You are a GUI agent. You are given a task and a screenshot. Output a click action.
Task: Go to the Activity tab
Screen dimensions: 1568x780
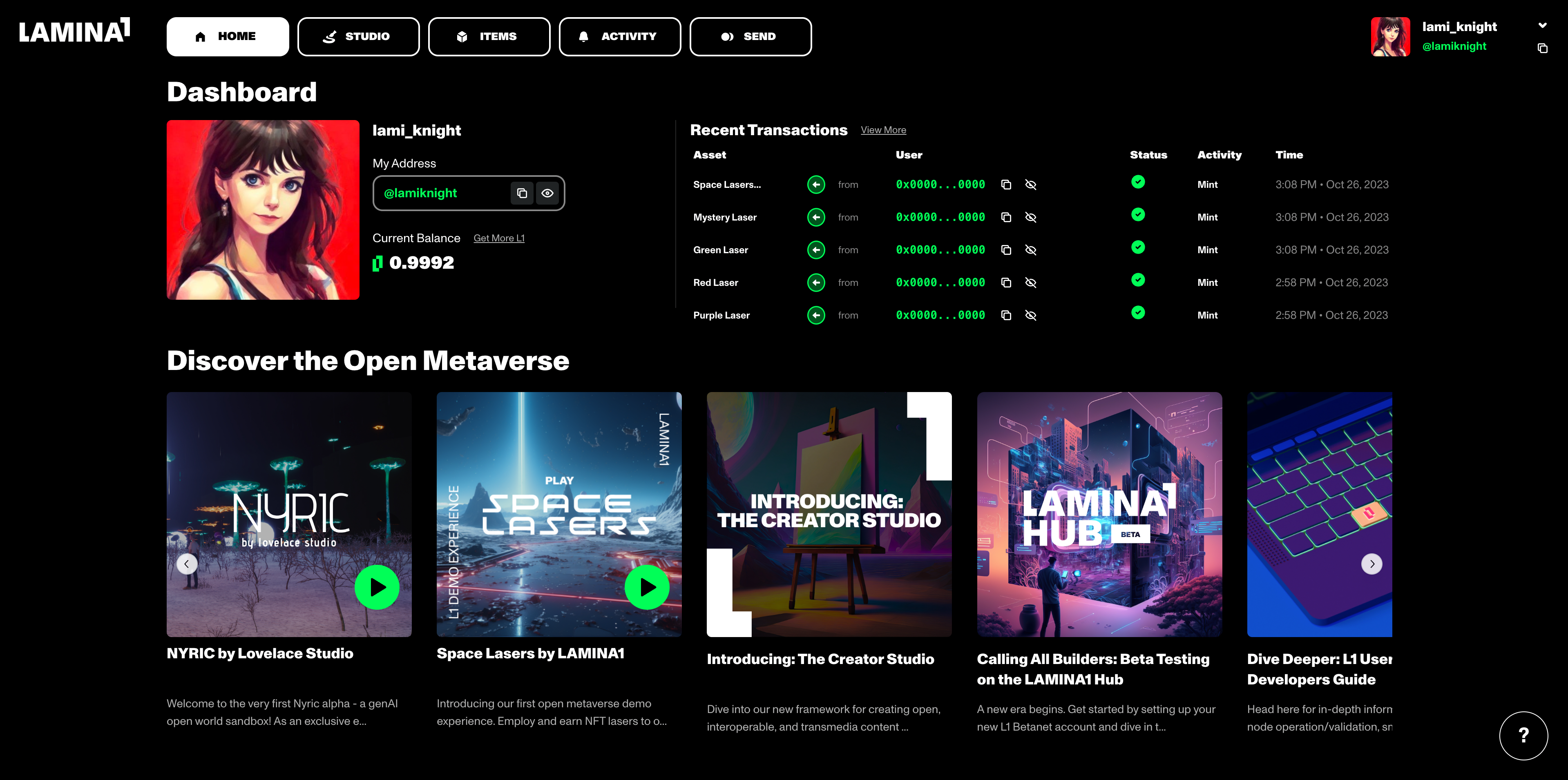click(x=620, y=36)
